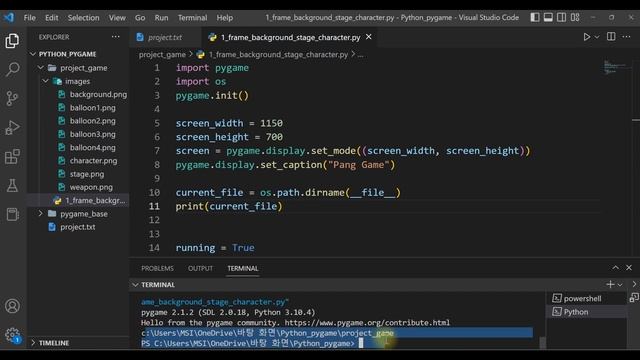Click line number 14 in gutter
The width and height of the screenshot is (640, 360).
point(154,248)
